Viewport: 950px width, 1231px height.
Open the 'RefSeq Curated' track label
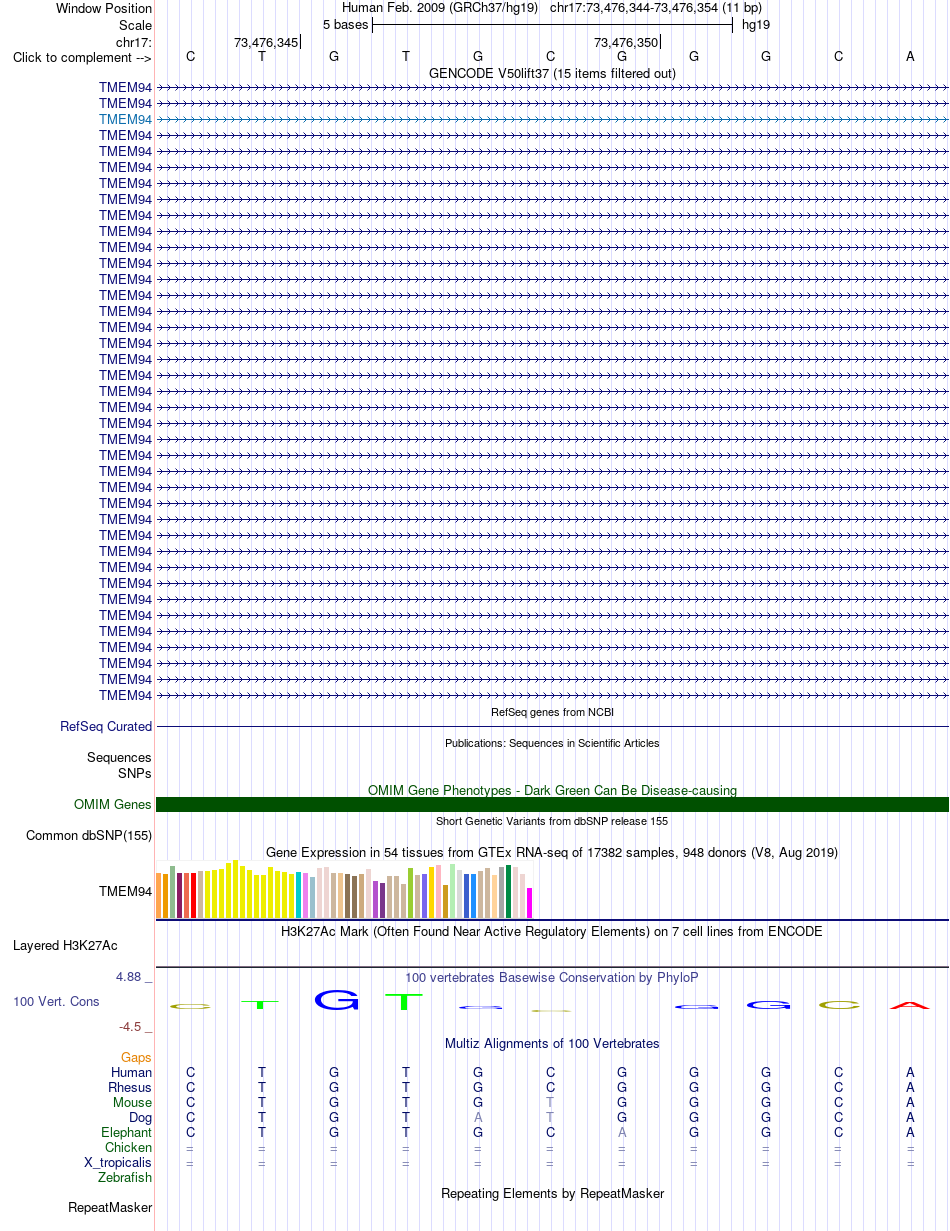[x=106, y=727]
